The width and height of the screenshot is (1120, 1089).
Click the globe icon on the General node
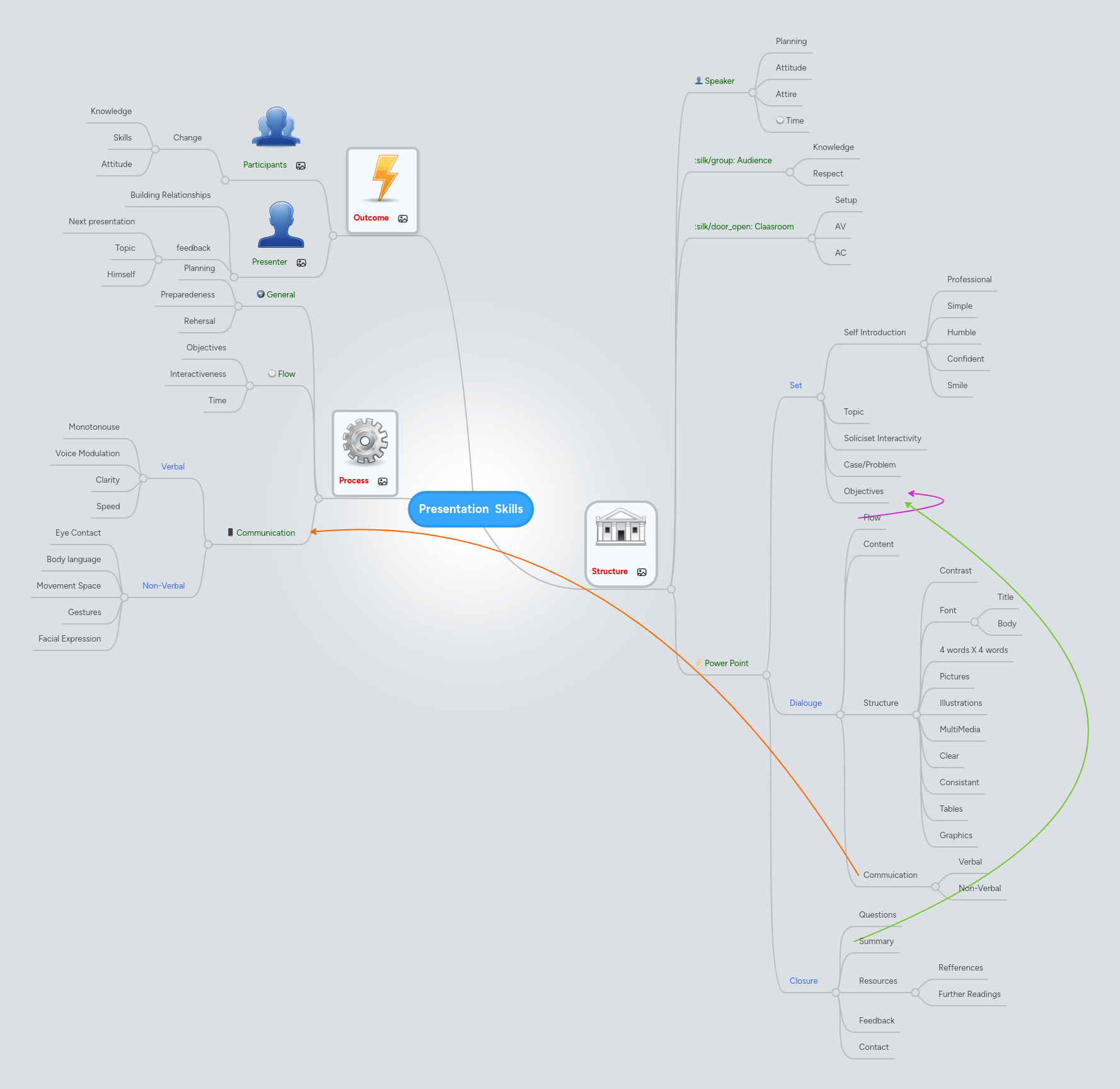260,294
